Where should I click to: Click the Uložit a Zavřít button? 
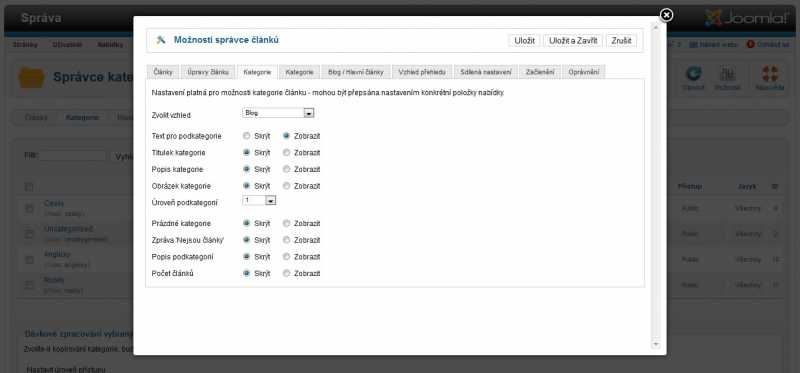tap(573, 40)
